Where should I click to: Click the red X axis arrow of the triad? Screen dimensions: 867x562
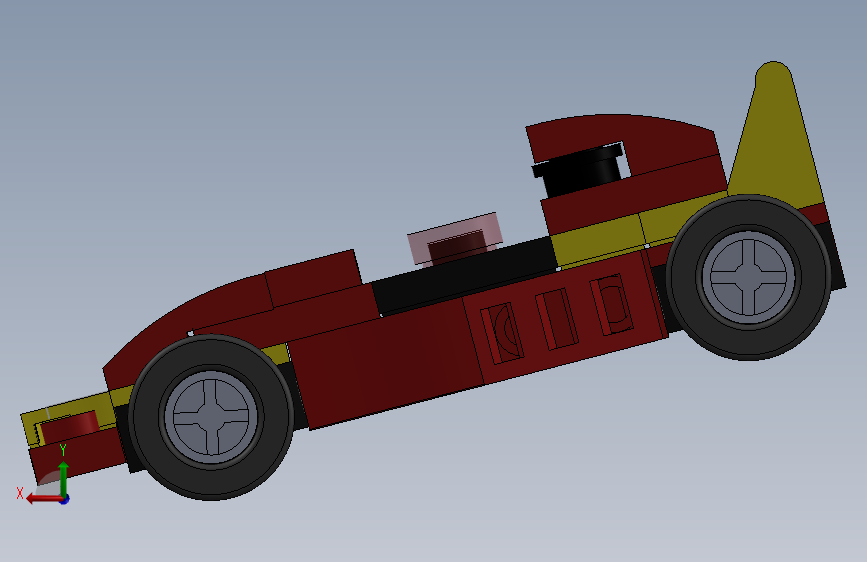point(43,499)
